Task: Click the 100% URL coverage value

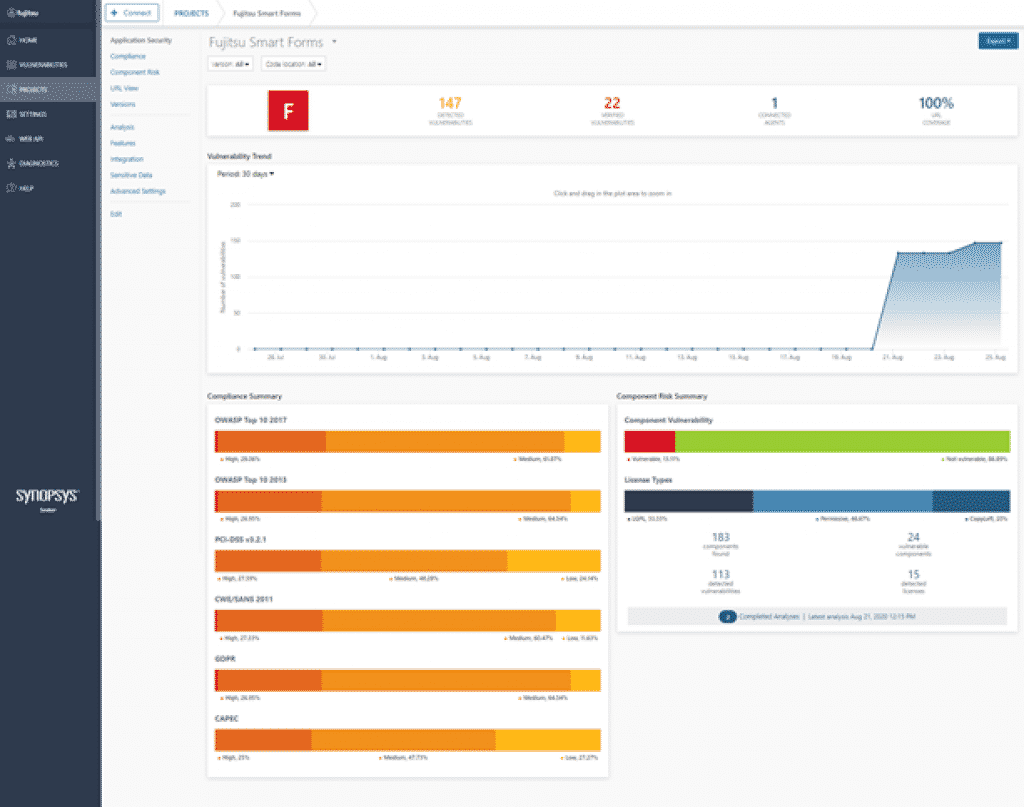Action: (936, 103)
